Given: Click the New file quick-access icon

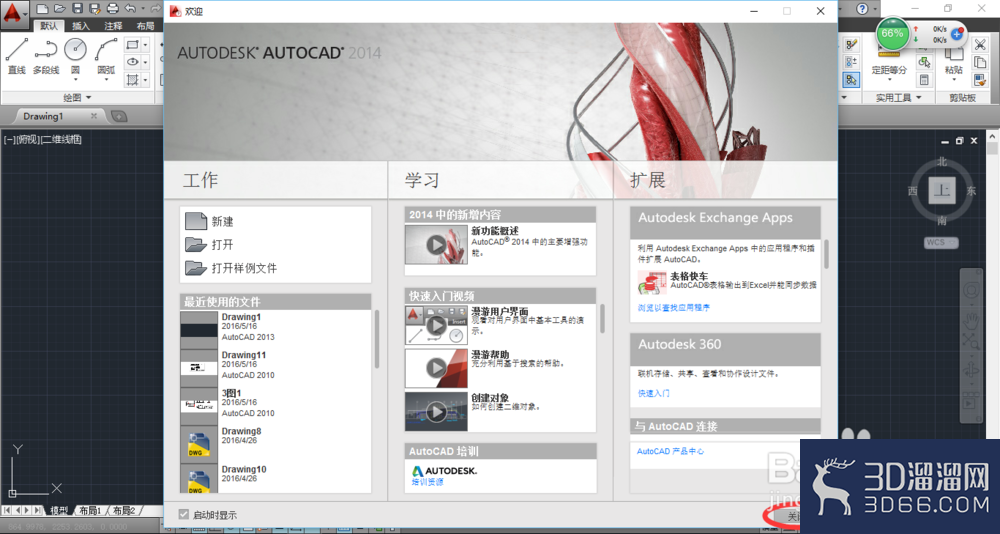Looking at the screenshot, I should [x=42, y=9].
